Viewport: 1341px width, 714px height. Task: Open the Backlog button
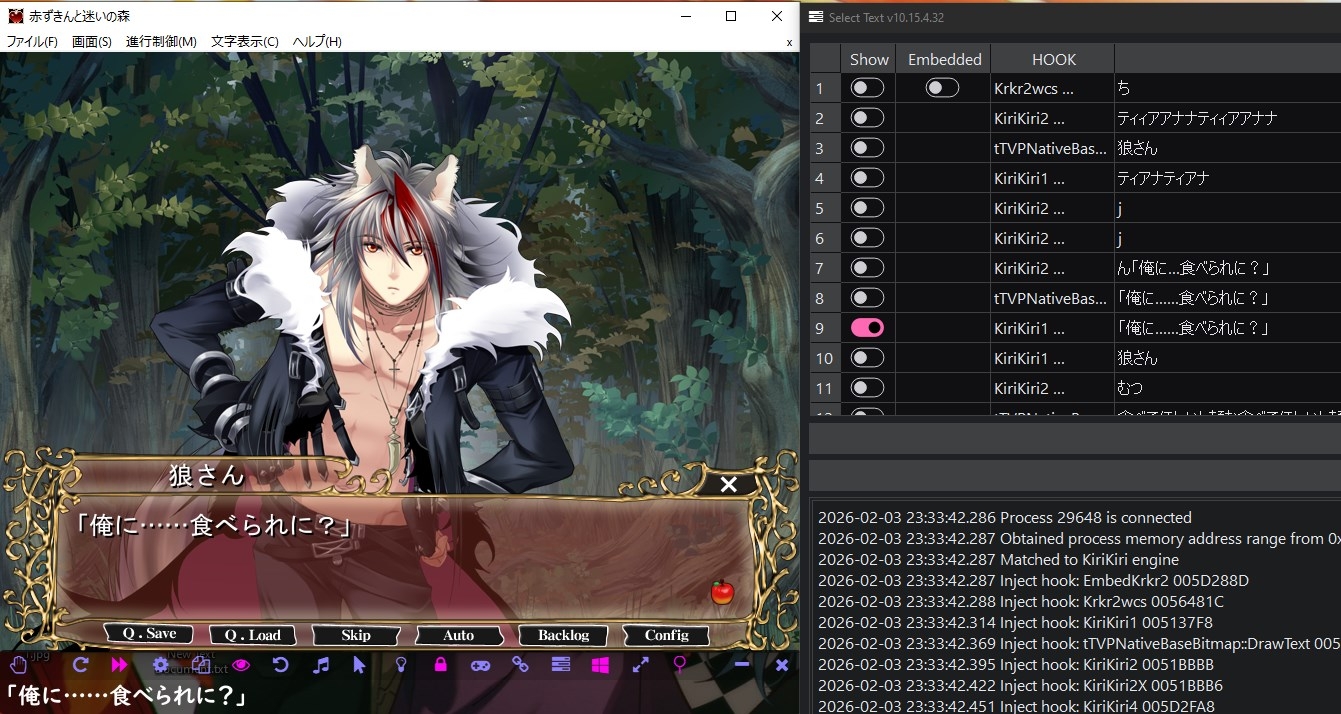(x=563, y=635)
